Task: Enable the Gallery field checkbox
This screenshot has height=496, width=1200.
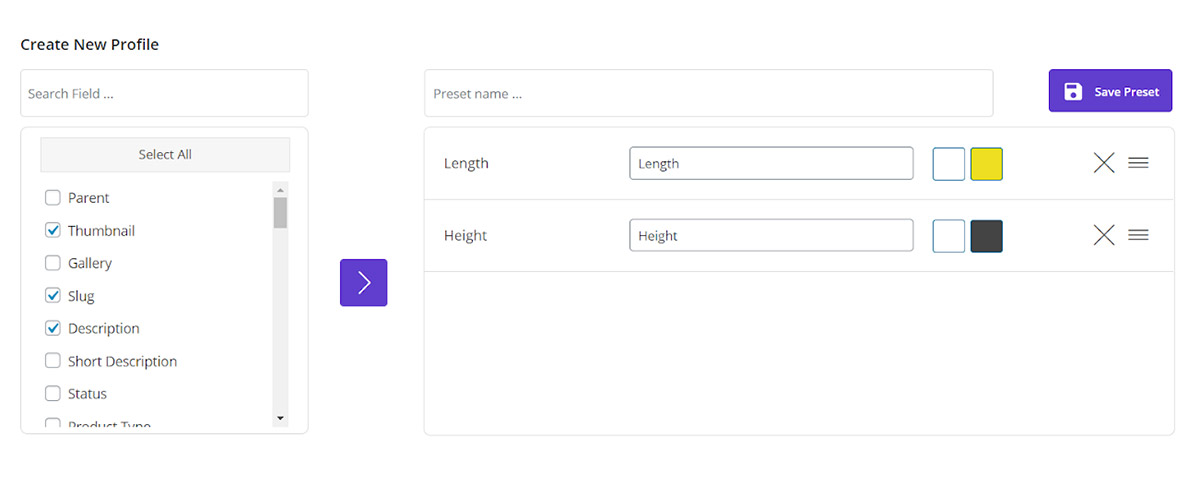Action: coord(53,263)
